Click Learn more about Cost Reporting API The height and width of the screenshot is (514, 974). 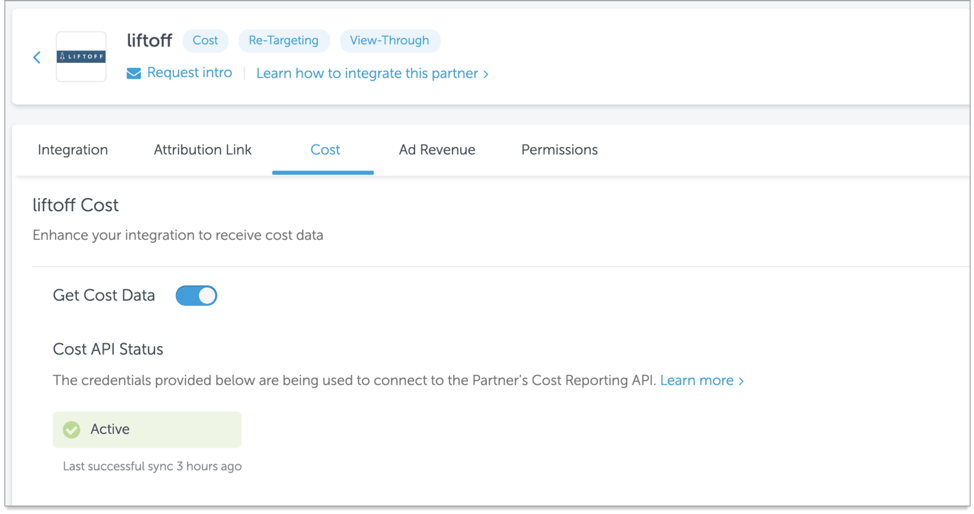pyautogui.click(x=702, y=380)
